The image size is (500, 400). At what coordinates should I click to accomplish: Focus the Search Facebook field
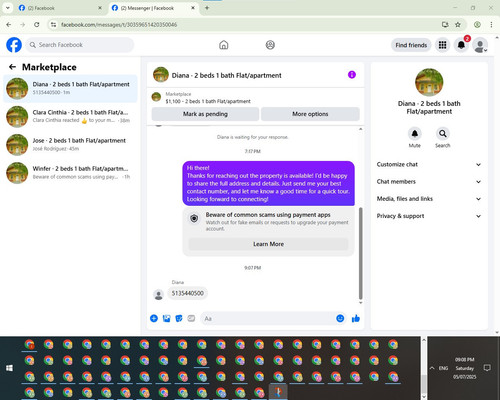[x=80, y=45]
